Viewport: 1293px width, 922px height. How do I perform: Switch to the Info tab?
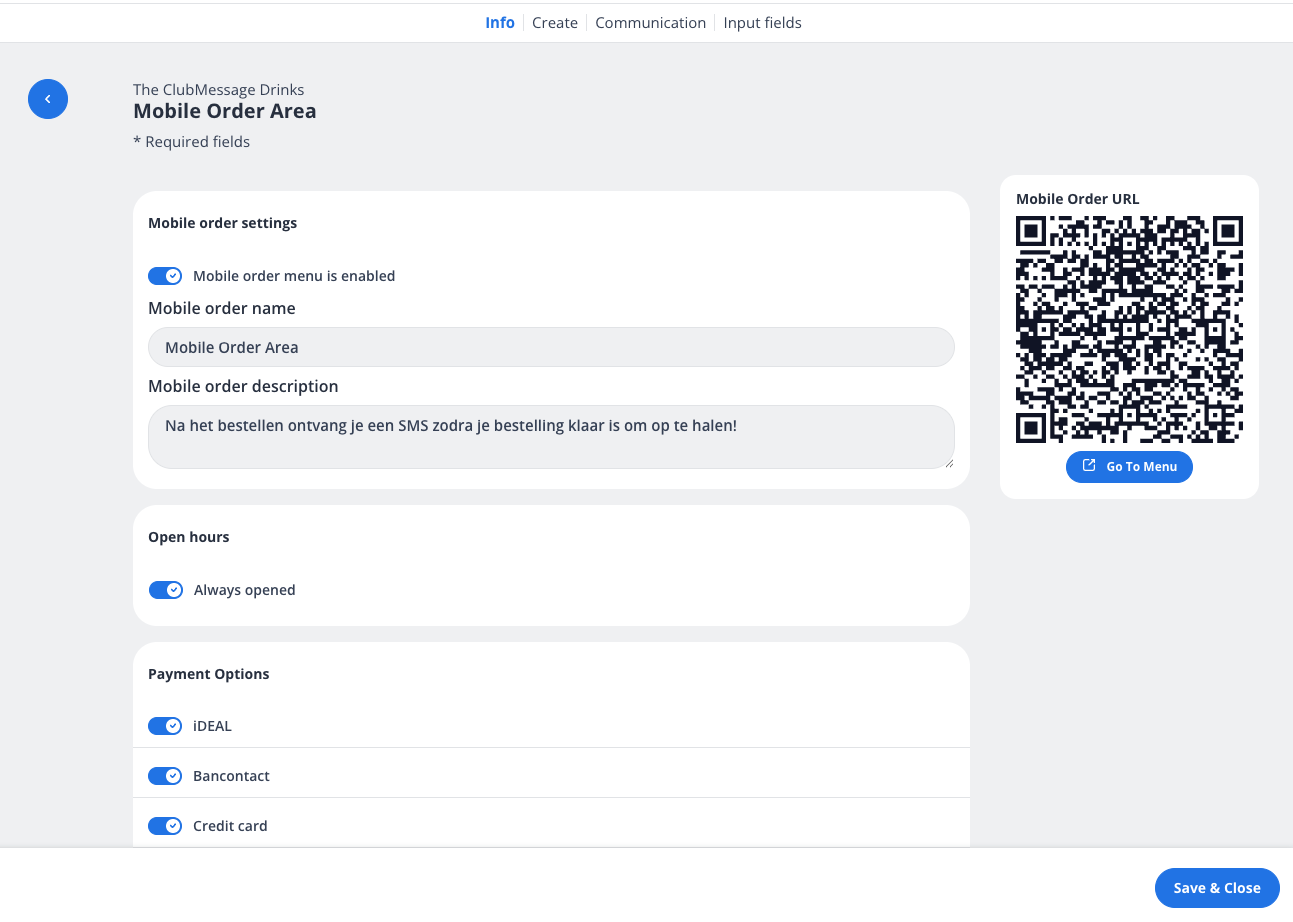point(500,22)
